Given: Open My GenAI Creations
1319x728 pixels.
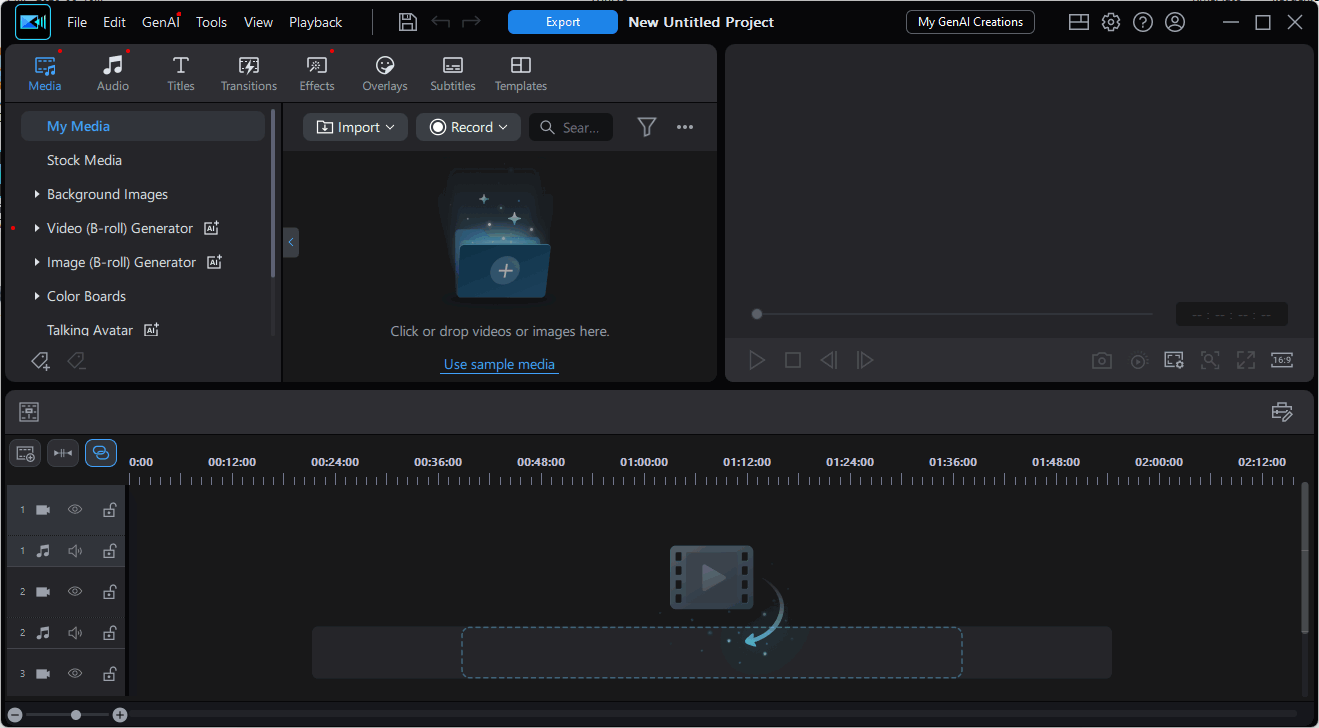Looking at the screenshot, I should click(x=970, y=22).
